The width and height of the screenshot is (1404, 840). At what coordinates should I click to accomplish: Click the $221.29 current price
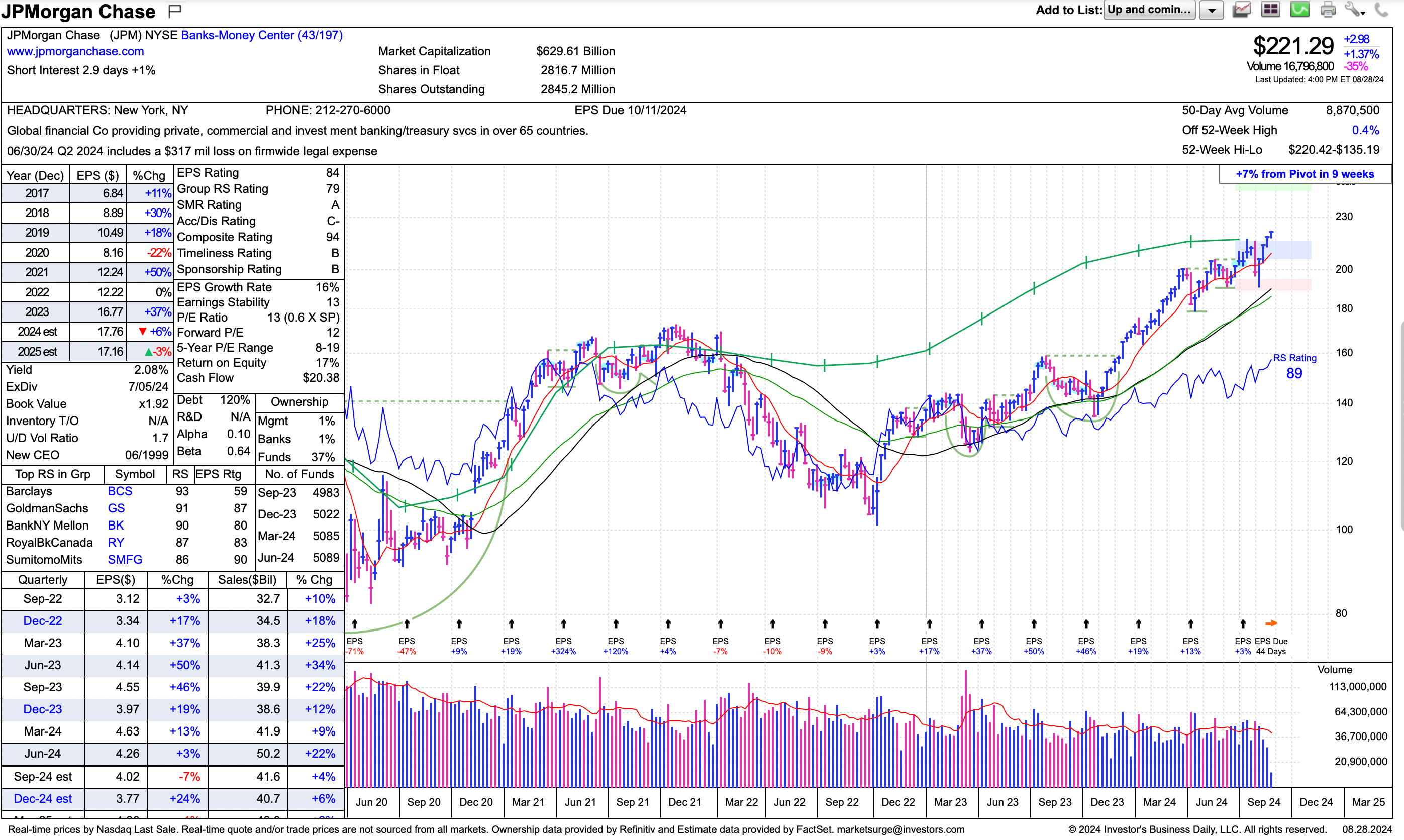[x=1293, y=46]
